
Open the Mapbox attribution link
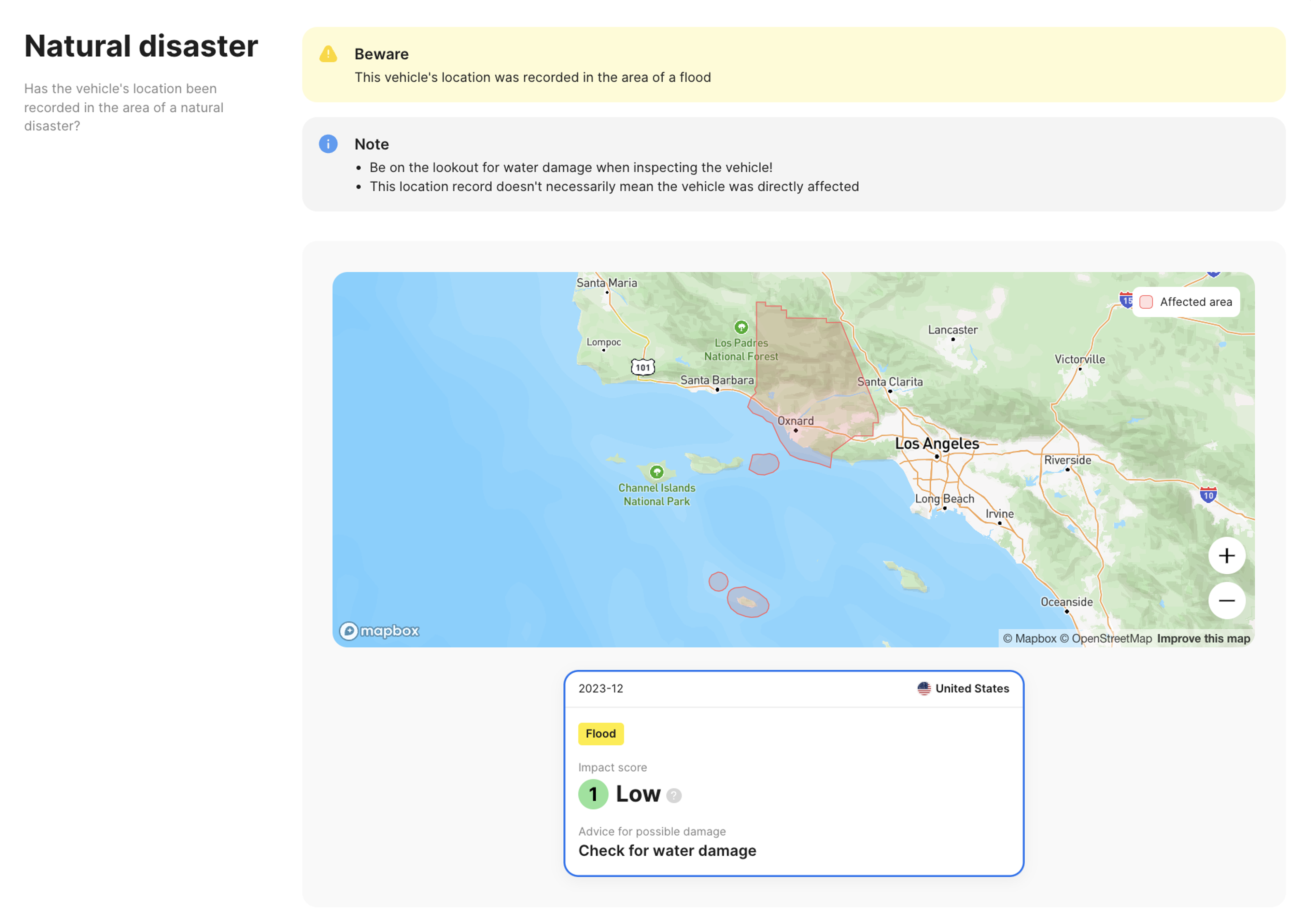[x=1029, y=639]
